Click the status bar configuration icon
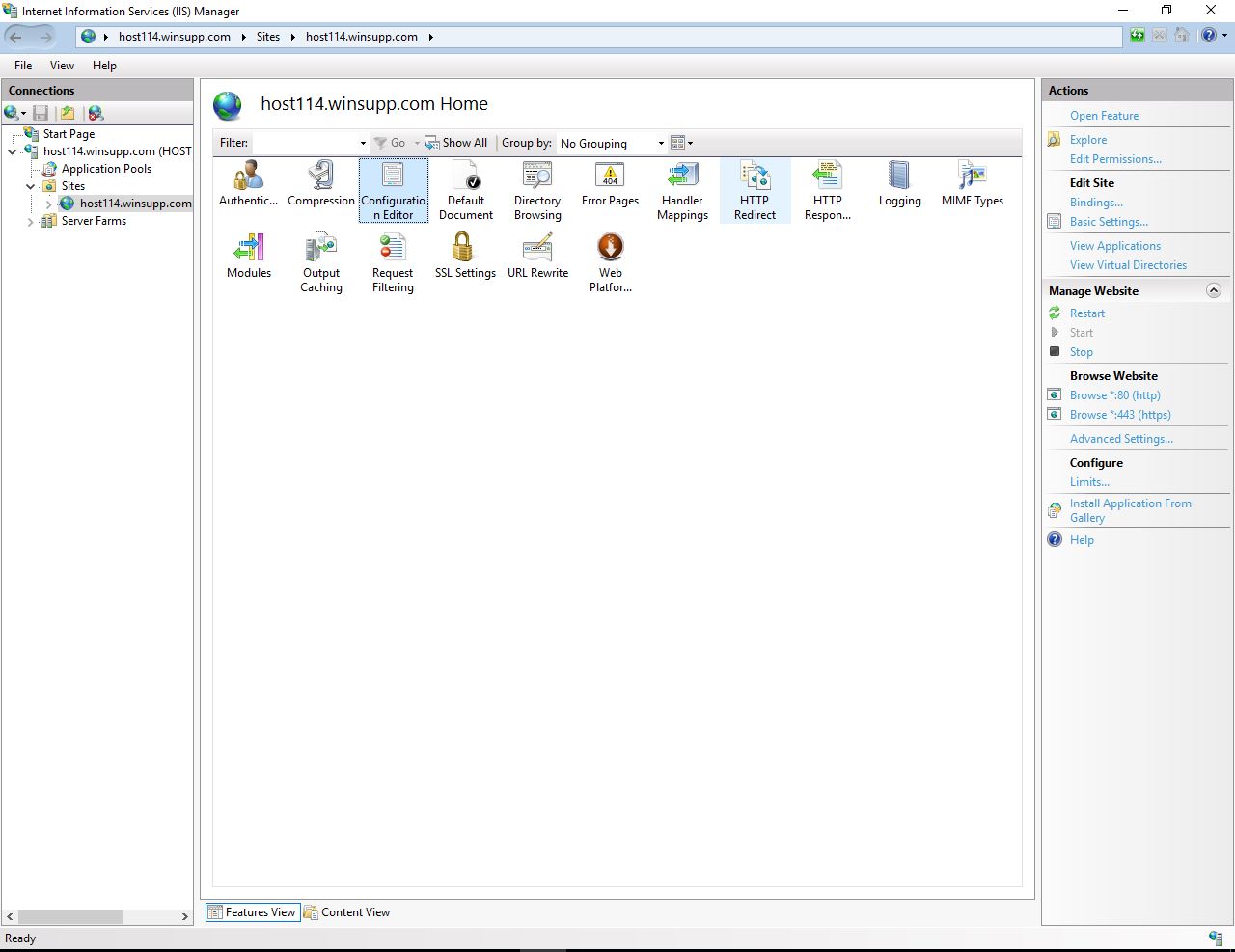Image resolution: width=1235 pixels, height=952 pixels. [1216, 938]
